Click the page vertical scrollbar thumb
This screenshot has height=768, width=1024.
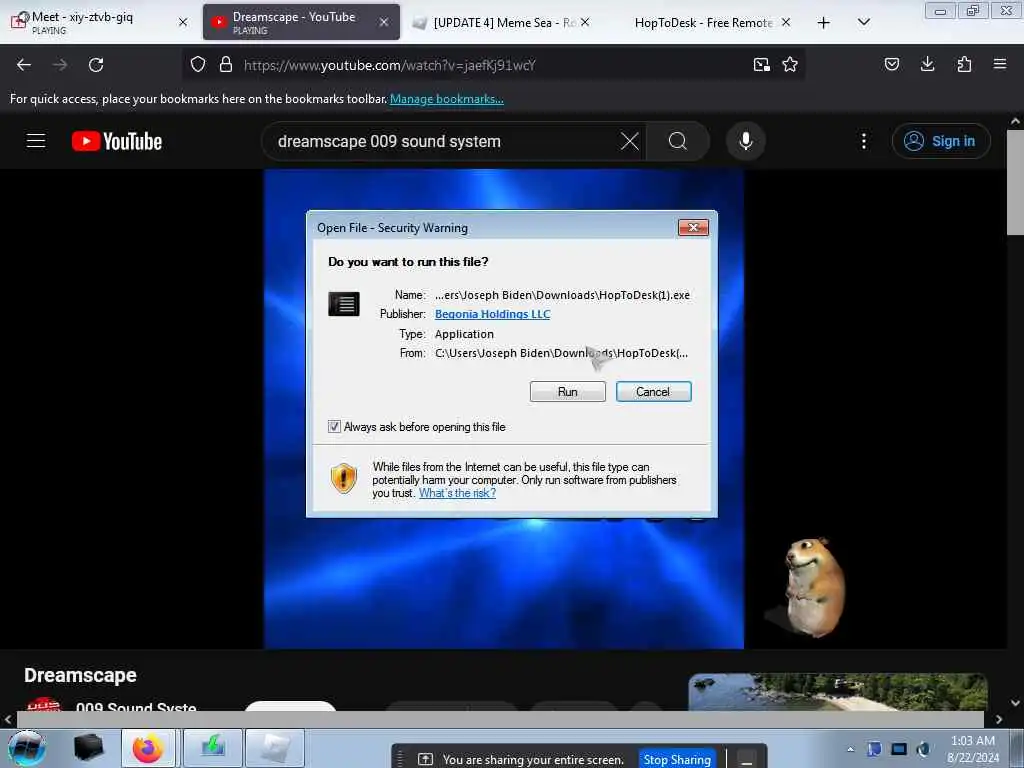[1015, 182]
